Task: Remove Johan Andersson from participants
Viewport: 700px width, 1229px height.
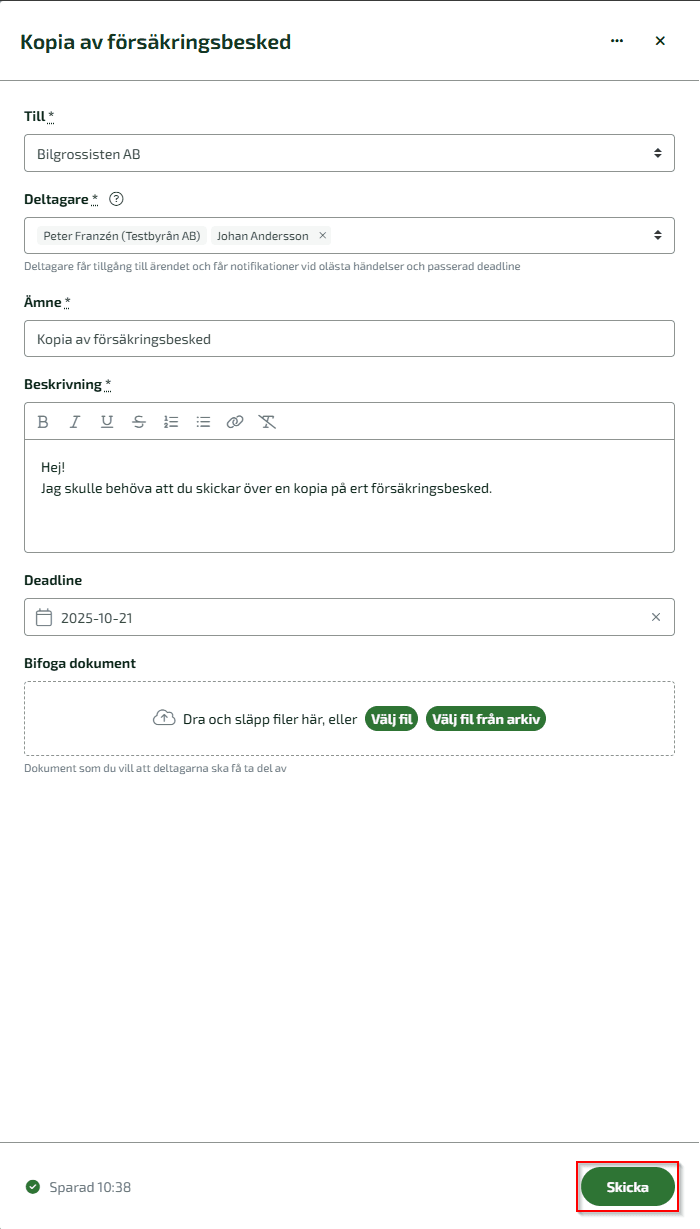Action: [322, 236]
